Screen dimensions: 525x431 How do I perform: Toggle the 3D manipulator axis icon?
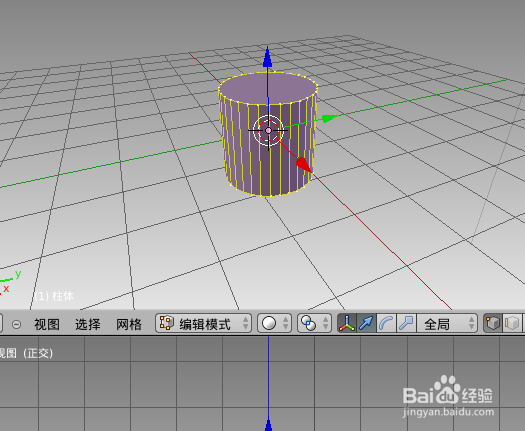(x=347, y=323)
